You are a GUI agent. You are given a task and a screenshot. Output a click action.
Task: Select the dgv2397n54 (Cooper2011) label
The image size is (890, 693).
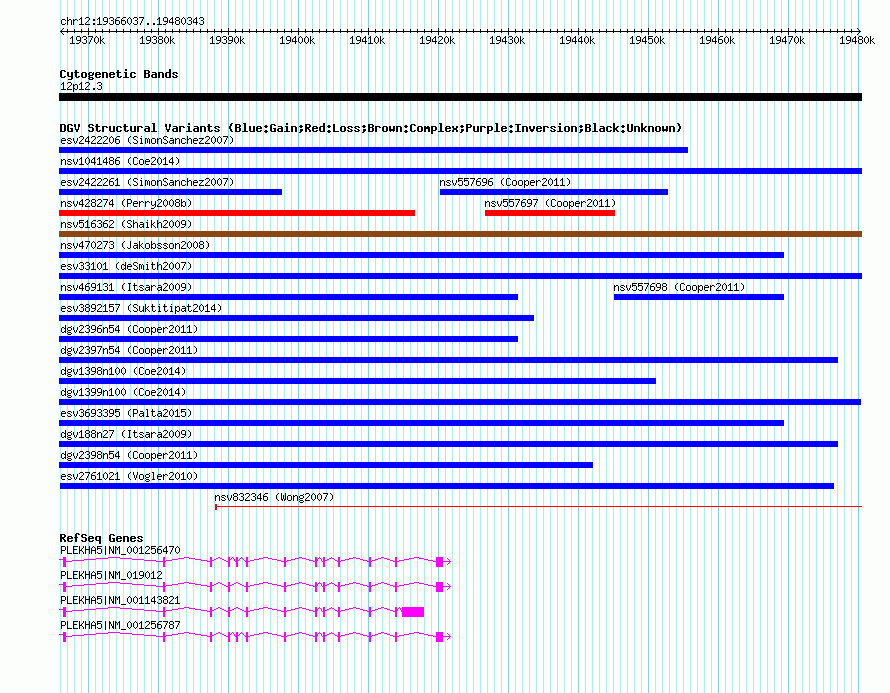(129, 350)
